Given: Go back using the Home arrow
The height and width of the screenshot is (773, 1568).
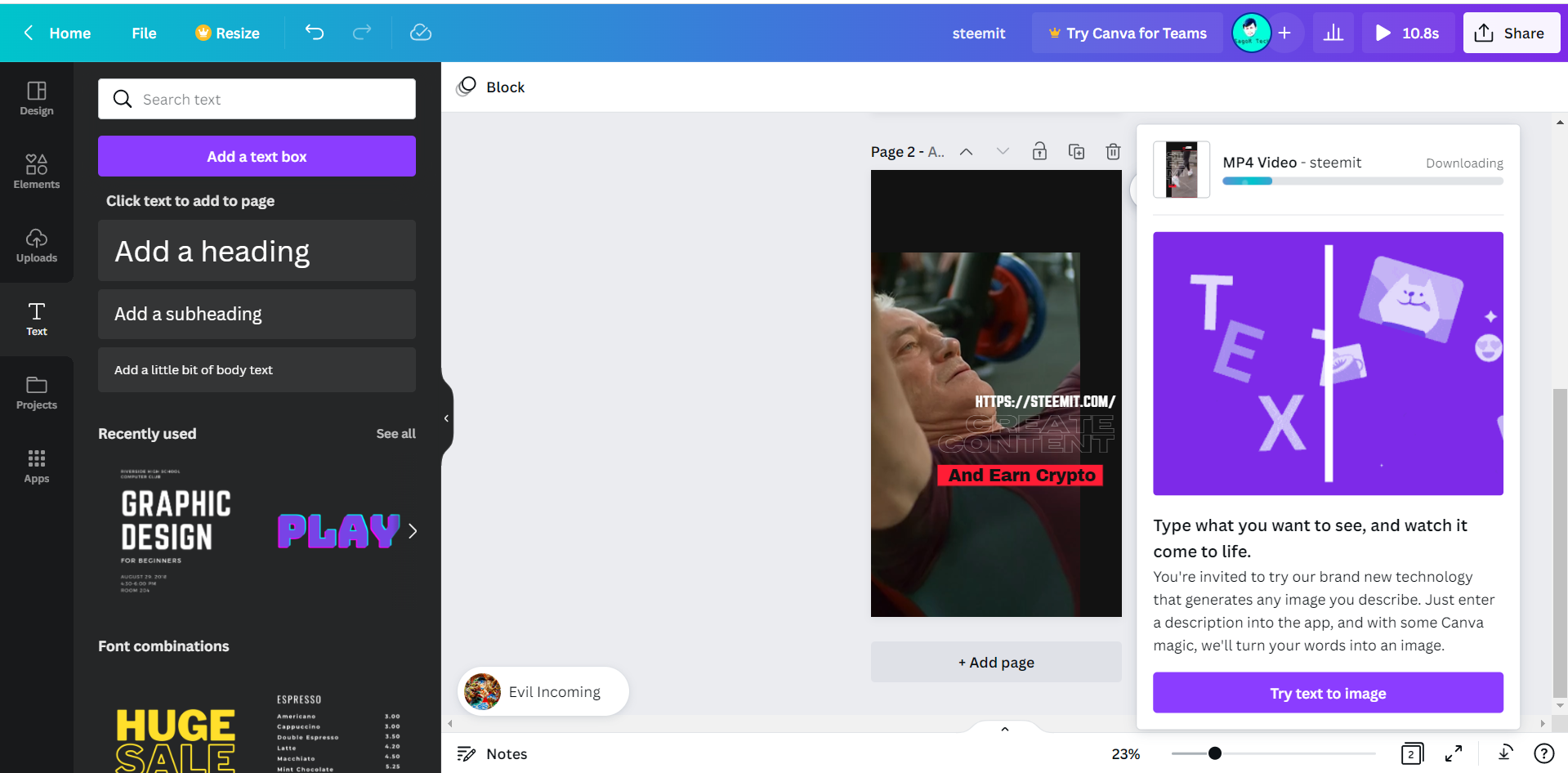Looking at the screenshot, I should pos(29,33).
